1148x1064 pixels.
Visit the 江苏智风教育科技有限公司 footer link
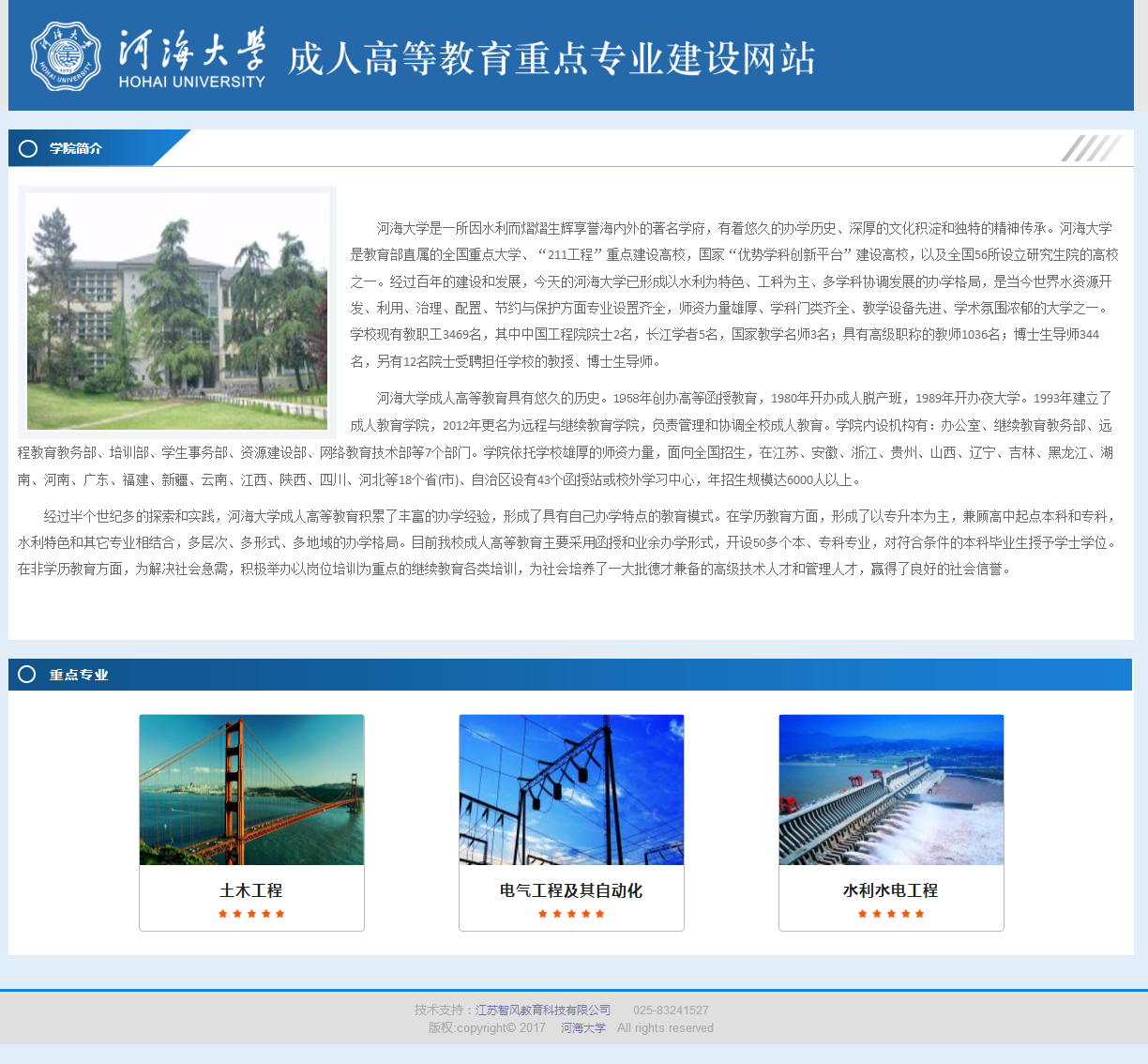tap(543, 1011)
